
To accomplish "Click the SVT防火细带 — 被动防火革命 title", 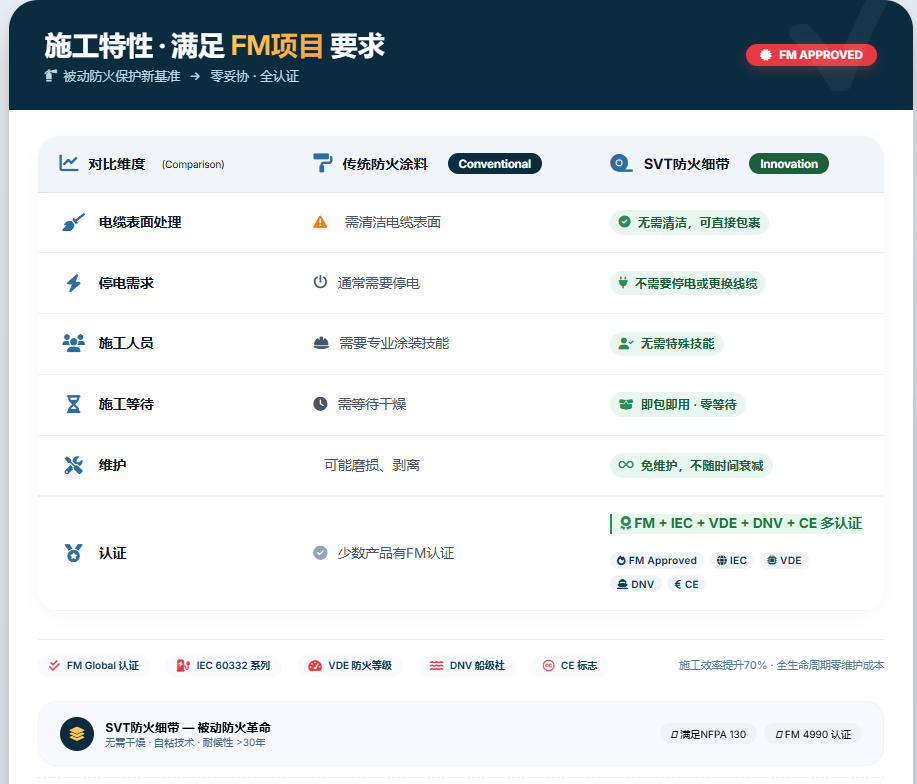I will [188, 727].
